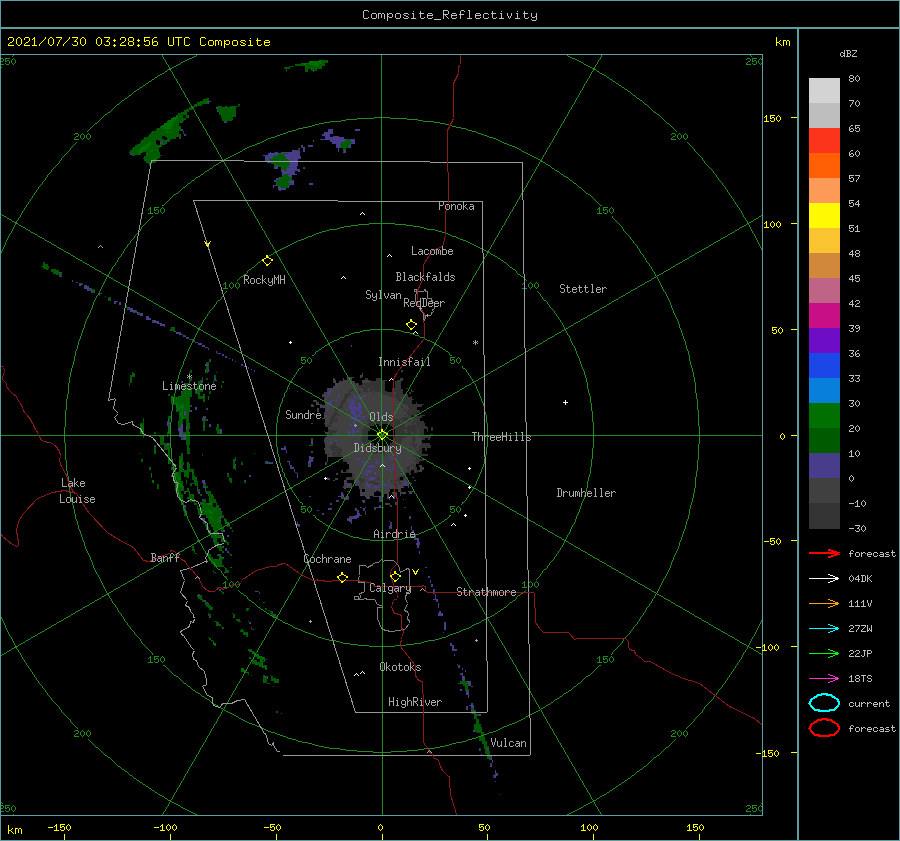Select the lightest gray 80 dBZ swatch
The height and width of the screenshot is (841, 900).
pyautogui.click(x=824, y=90)
